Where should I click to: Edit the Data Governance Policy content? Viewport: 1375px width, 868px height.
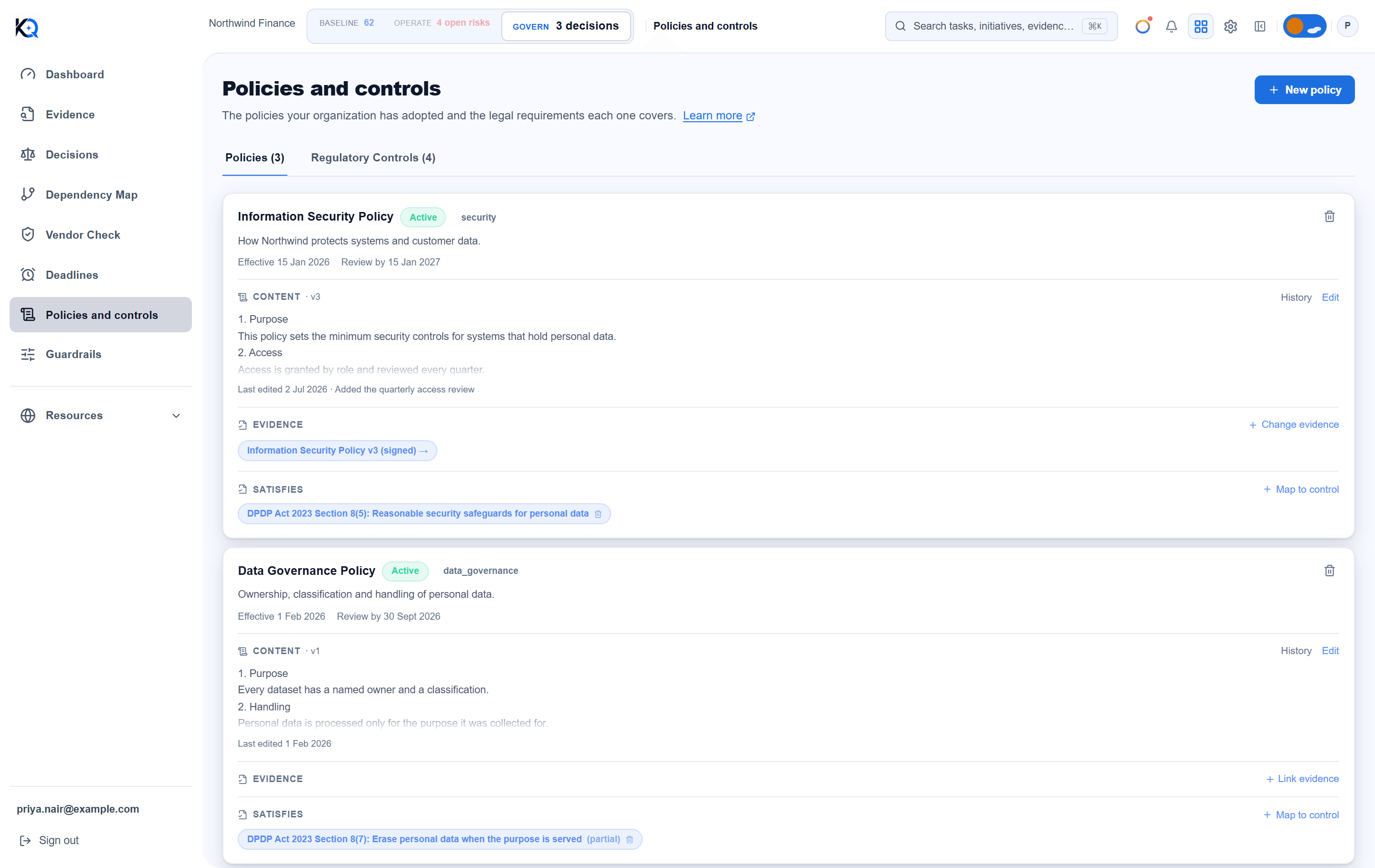click(1330, 651)
